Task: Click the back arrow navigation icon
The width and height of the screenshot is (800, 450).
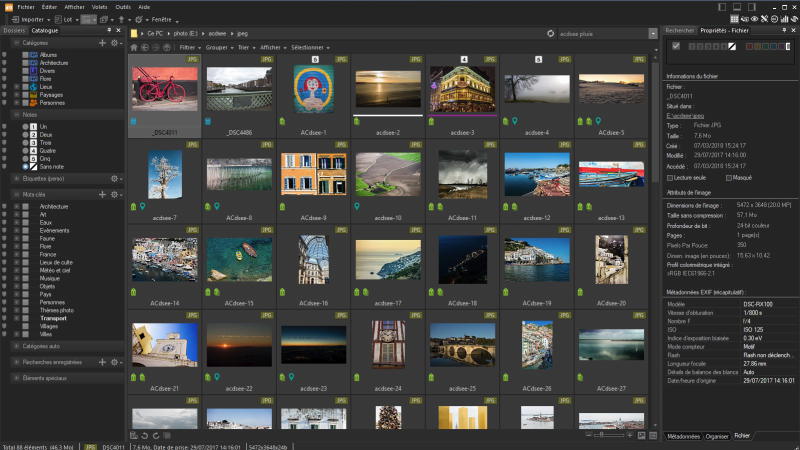Action: 145,47
